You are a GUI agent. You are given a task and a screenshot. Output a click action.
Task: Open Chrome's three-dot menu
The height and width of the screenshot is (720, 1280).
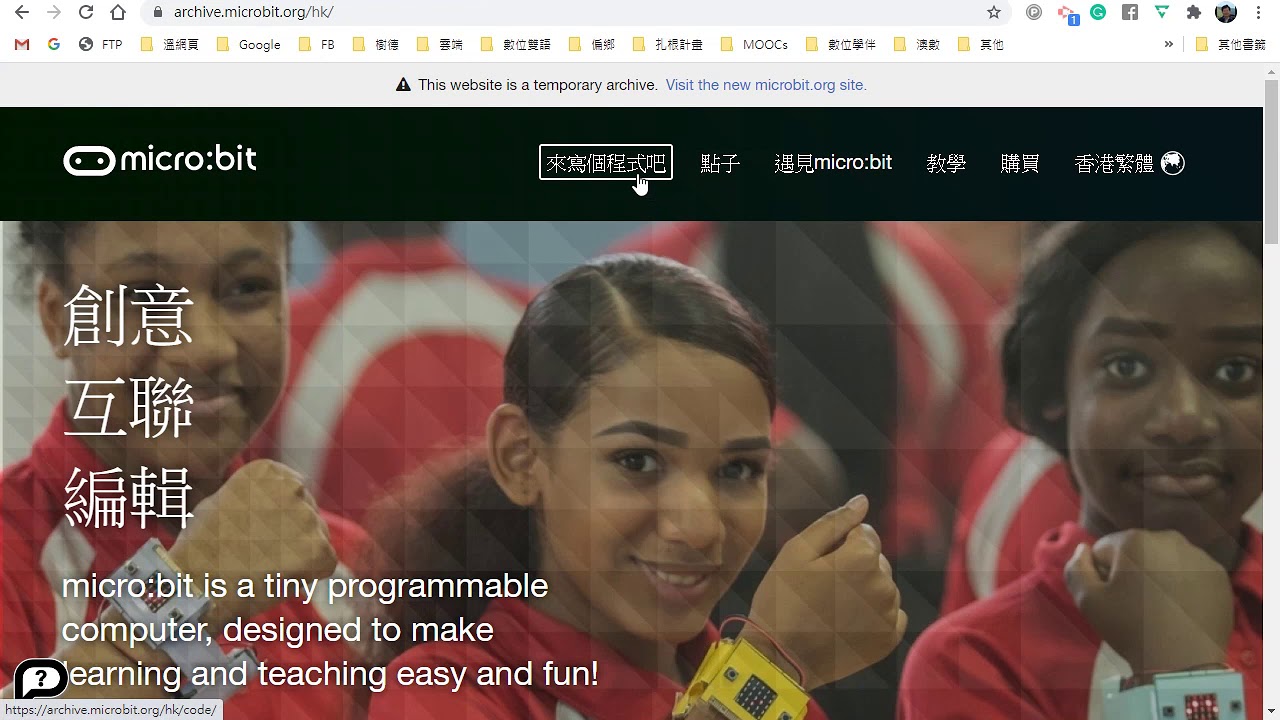pyautogui.click(x=1258, y=13)
